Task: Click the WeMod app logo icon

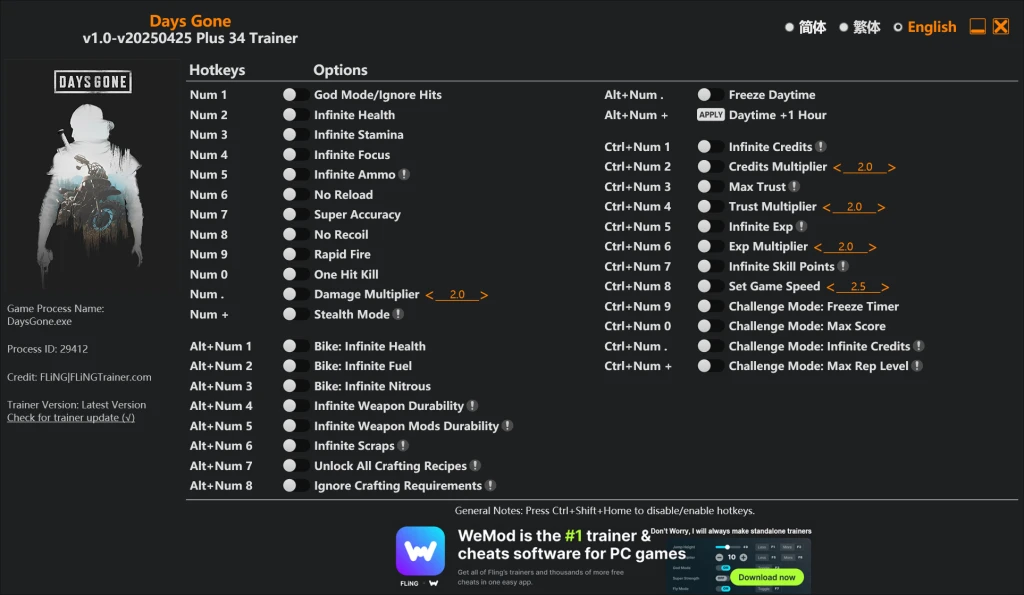Action: click(420, 551)
